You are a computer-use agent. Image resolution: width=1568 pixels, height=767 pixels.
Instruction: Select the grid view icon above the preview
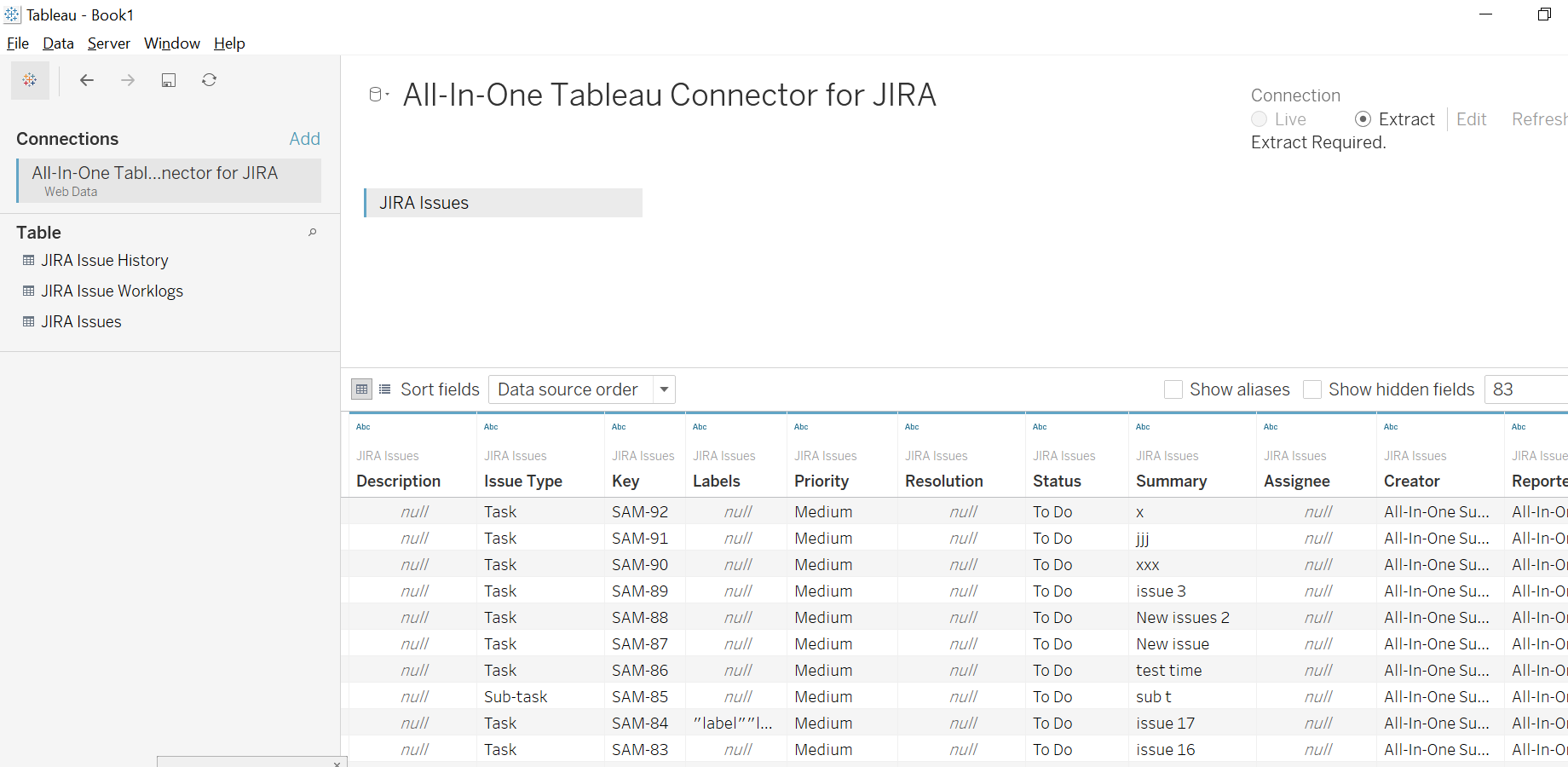coord(361,389)
